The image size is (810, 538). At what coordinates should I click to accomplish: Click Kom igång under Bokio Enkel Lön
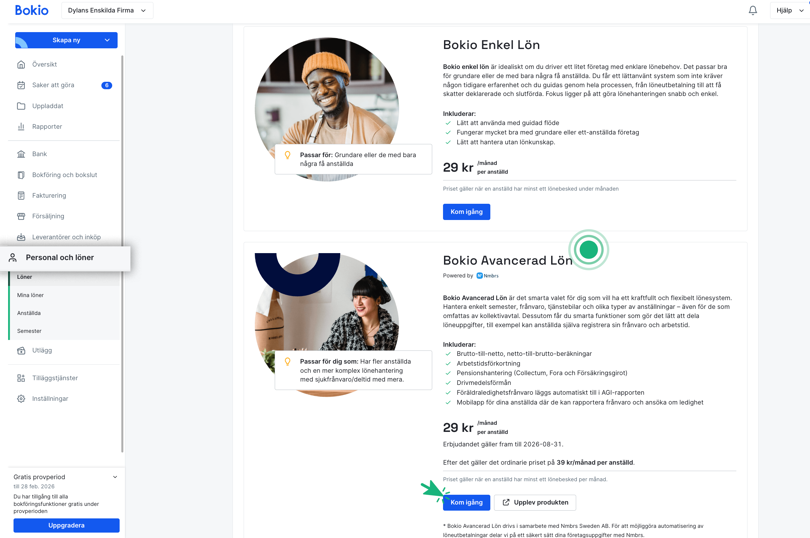466,212
